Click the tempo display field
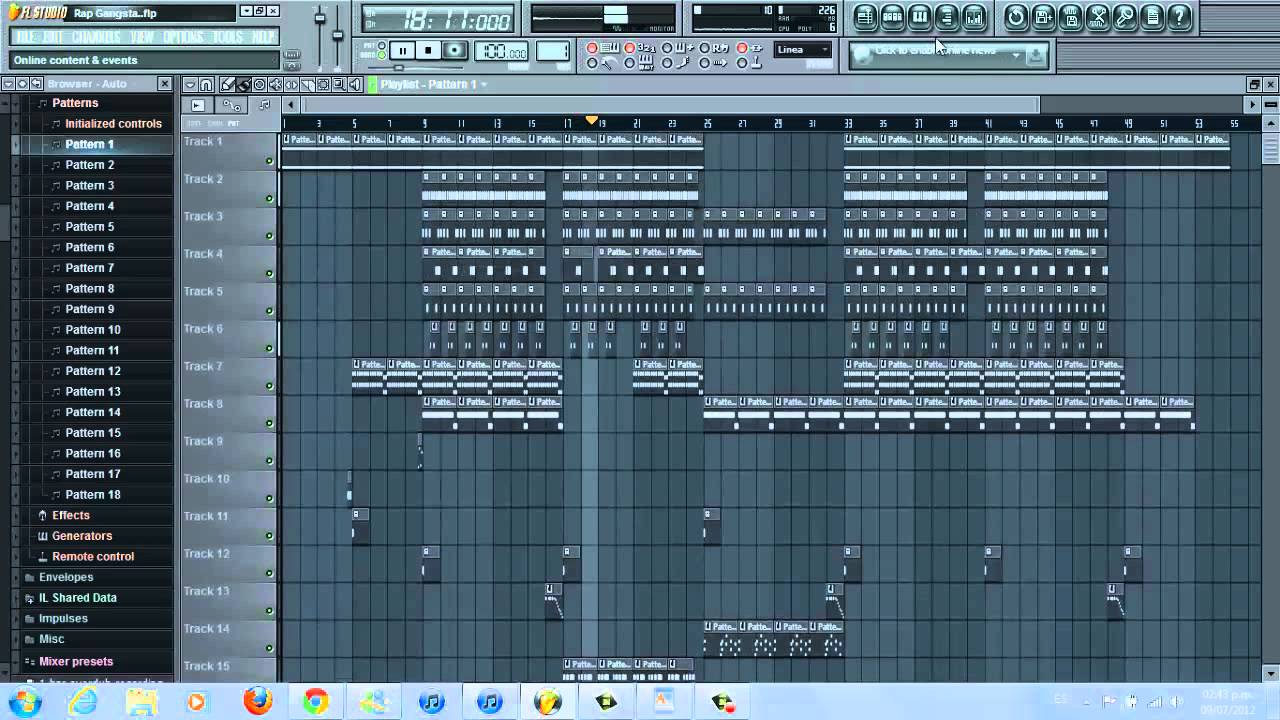The width and height of the screenshot is (1280, 720). 503,51
